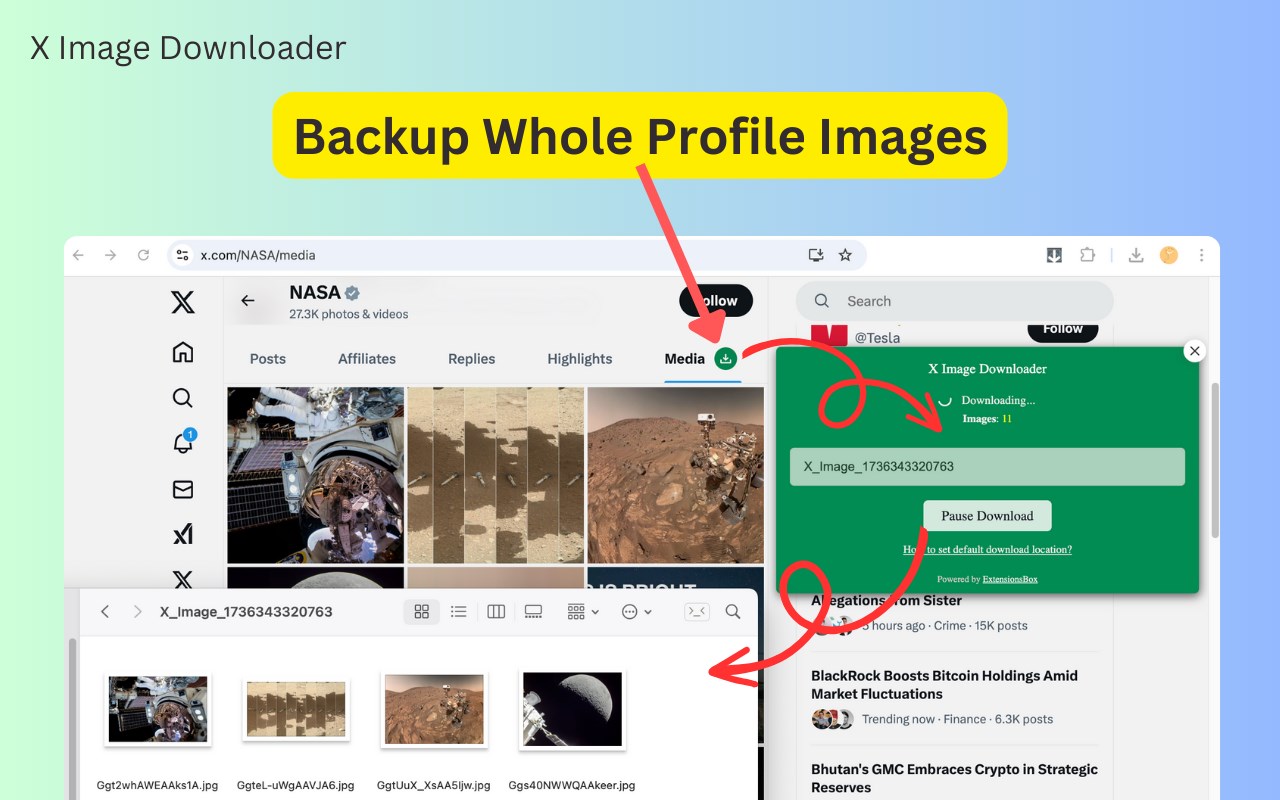Click the X_Image folder name input field
The image size is (1280, 800).
click(x=987, y=467)
